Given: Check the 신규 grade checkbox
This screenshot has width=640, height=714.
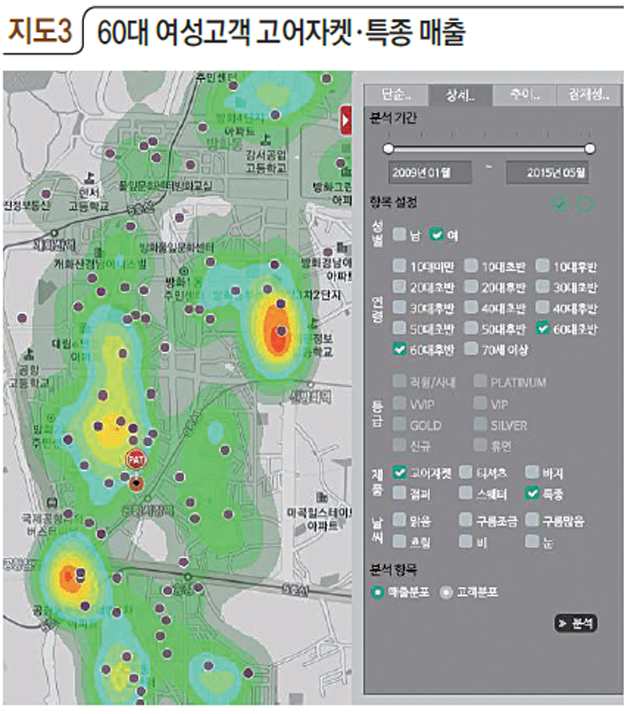Looking at the screenshot, I should click(399, 445).
